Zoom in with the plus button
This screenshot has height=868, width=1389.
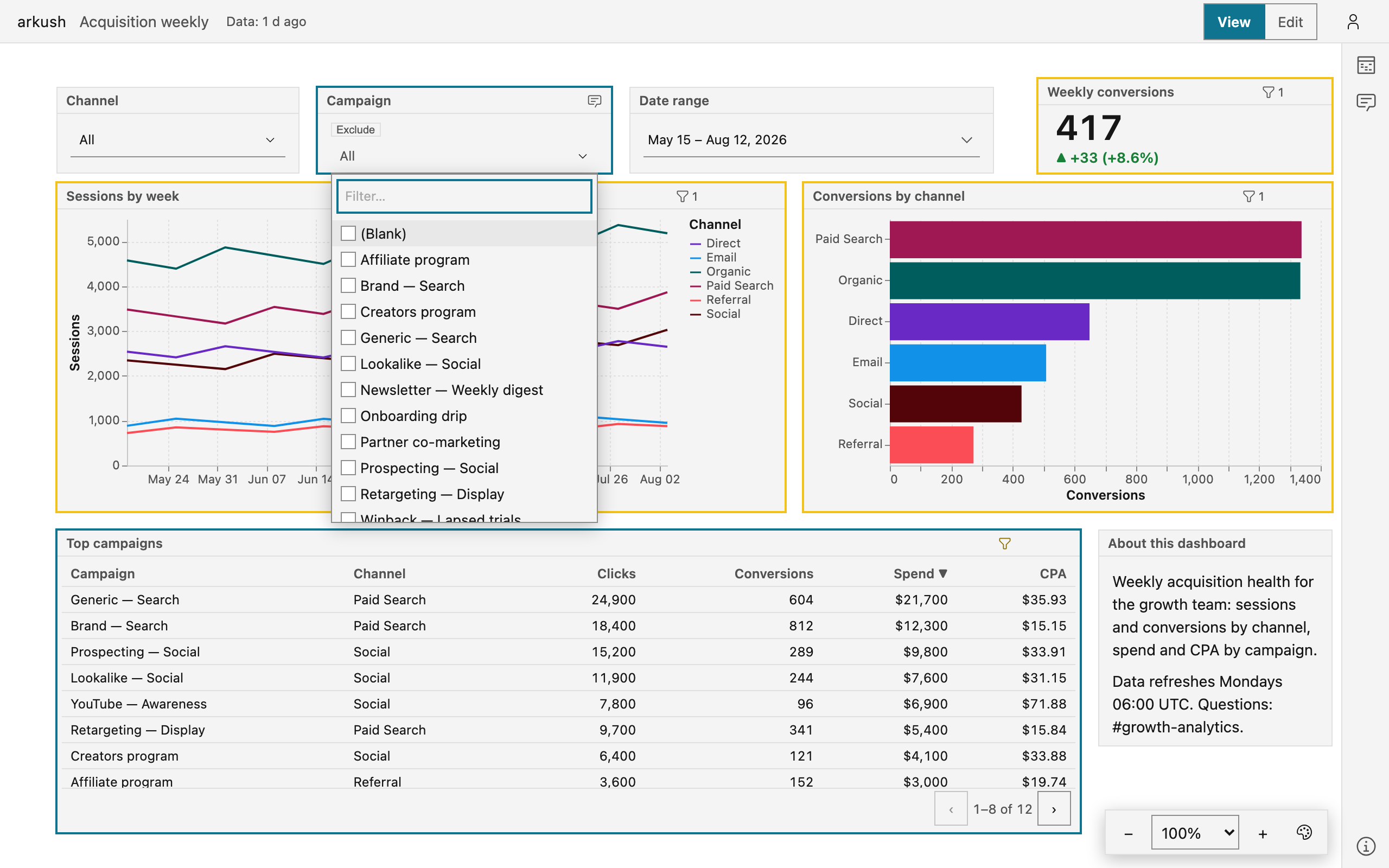1263,834
